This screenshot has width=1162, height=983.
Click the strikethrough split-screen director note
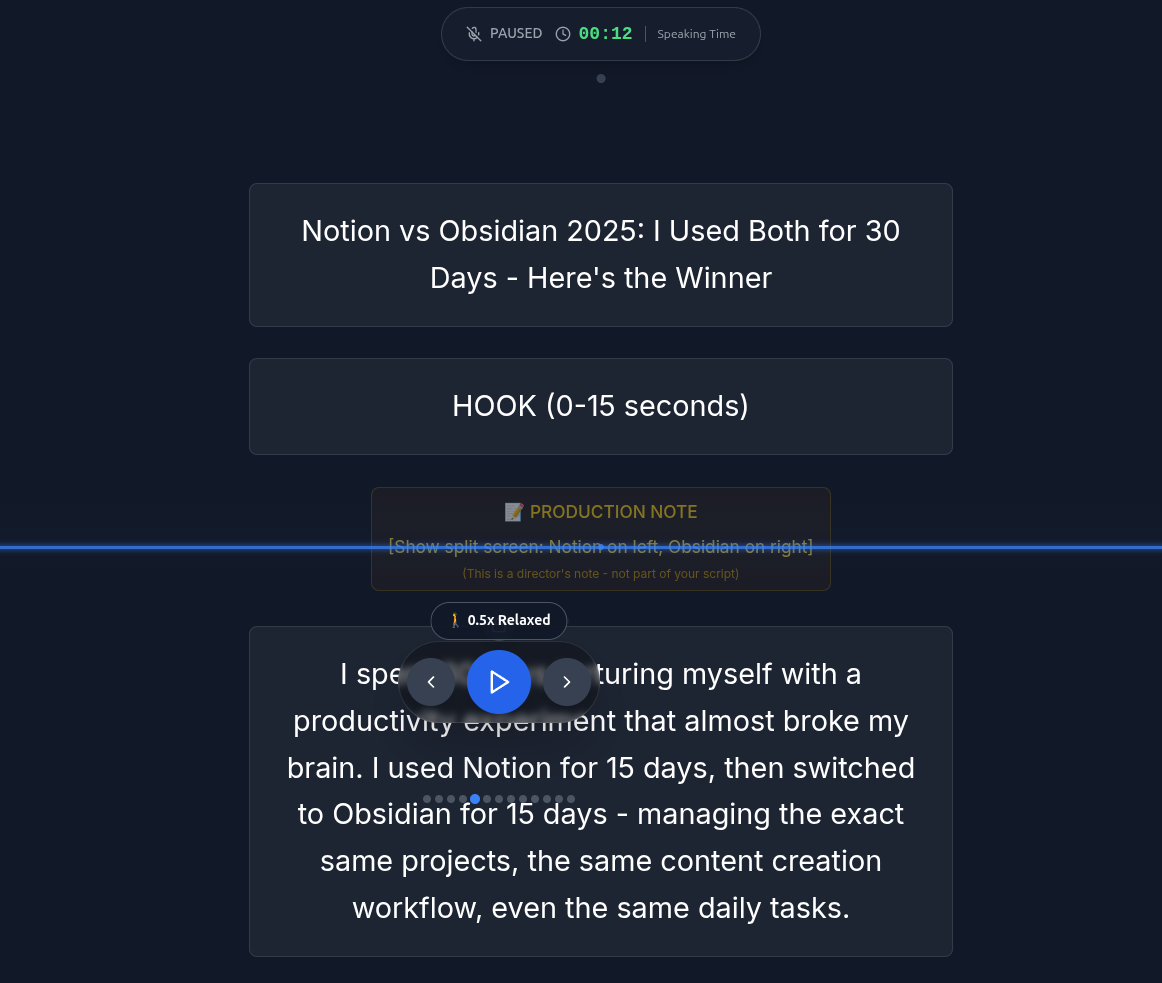click(x=600, y=546)
